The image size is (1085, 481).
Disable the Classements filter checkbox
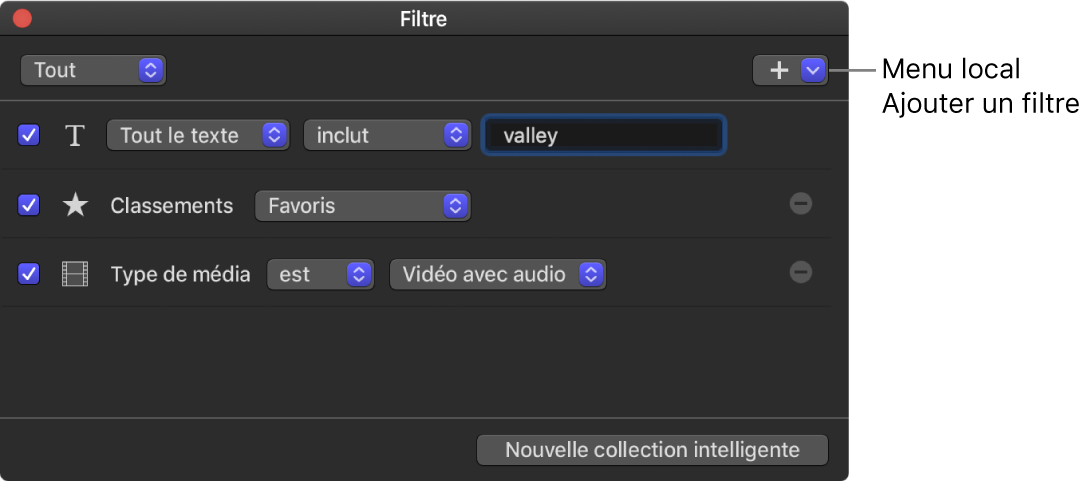click(30, 206)
